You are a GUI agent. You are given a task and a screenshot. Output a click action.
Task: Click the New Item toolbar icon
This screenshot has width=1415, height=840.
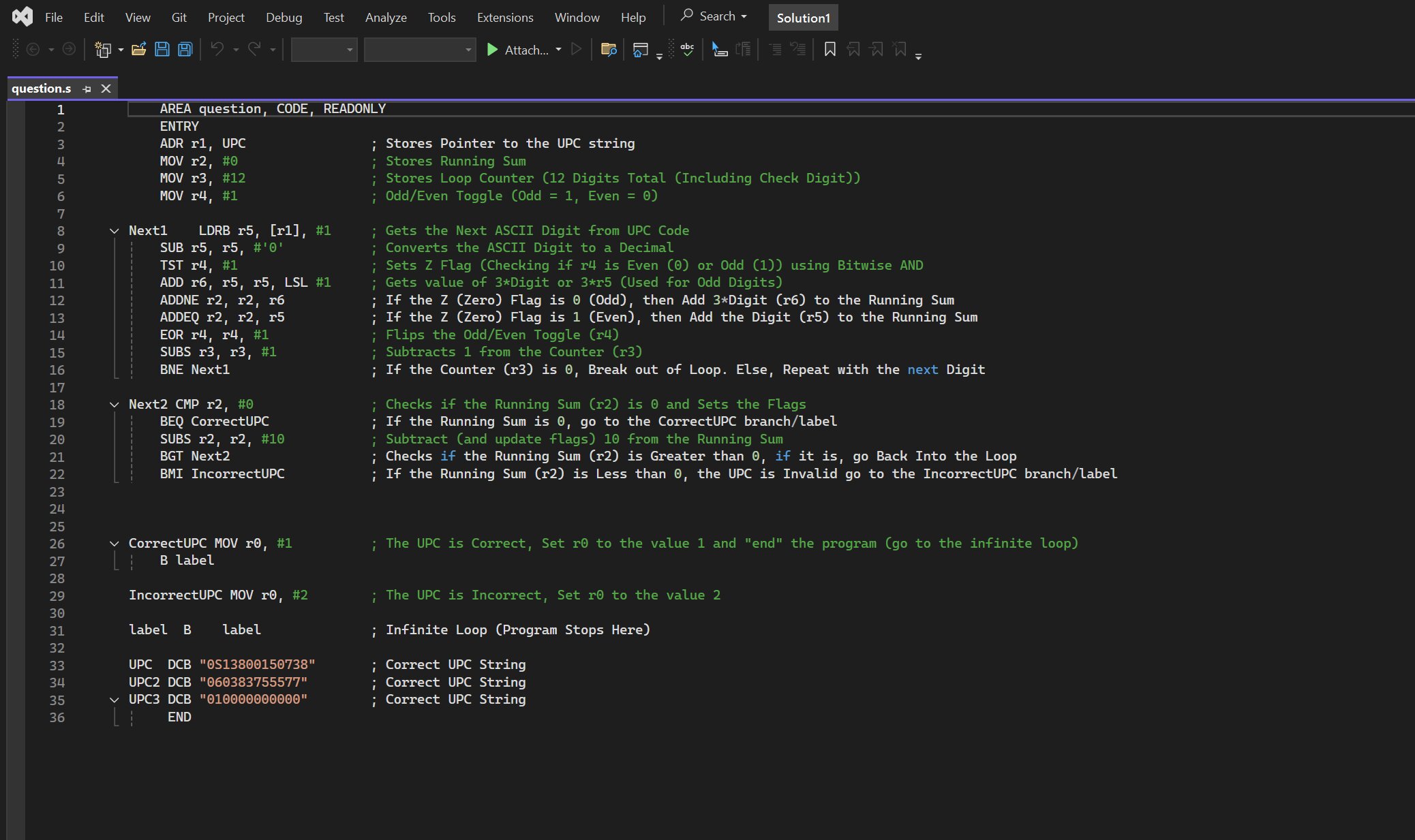pos(103,49)
